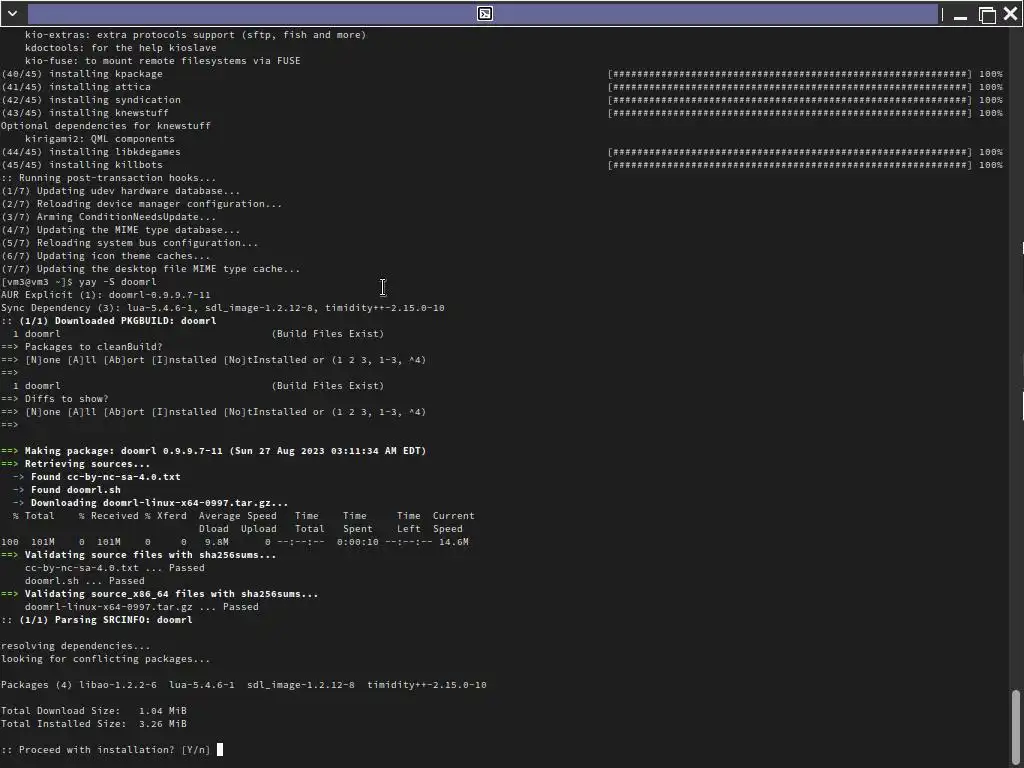Click the killbots install progress bar
Screen dimensions: 1024x768
[x=790, y=165]
